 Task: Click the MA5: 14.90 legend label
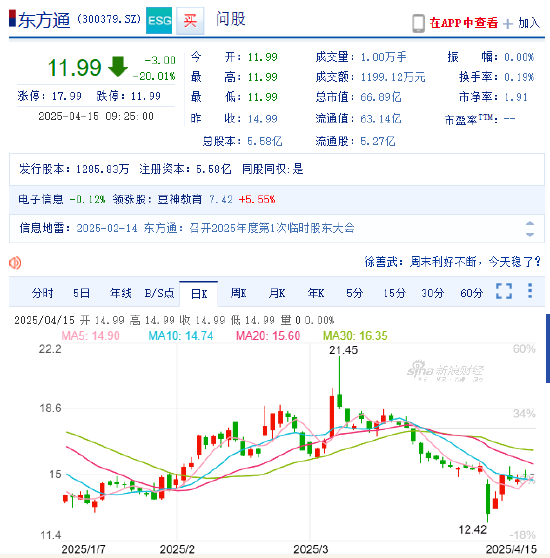[x=90, y=336]
